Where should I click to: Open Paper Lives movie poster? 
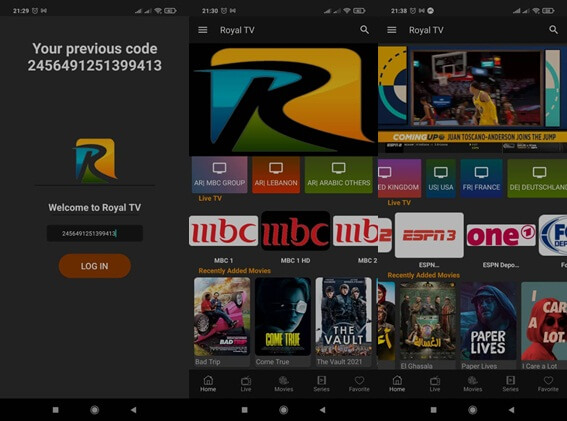click(488, 321)
